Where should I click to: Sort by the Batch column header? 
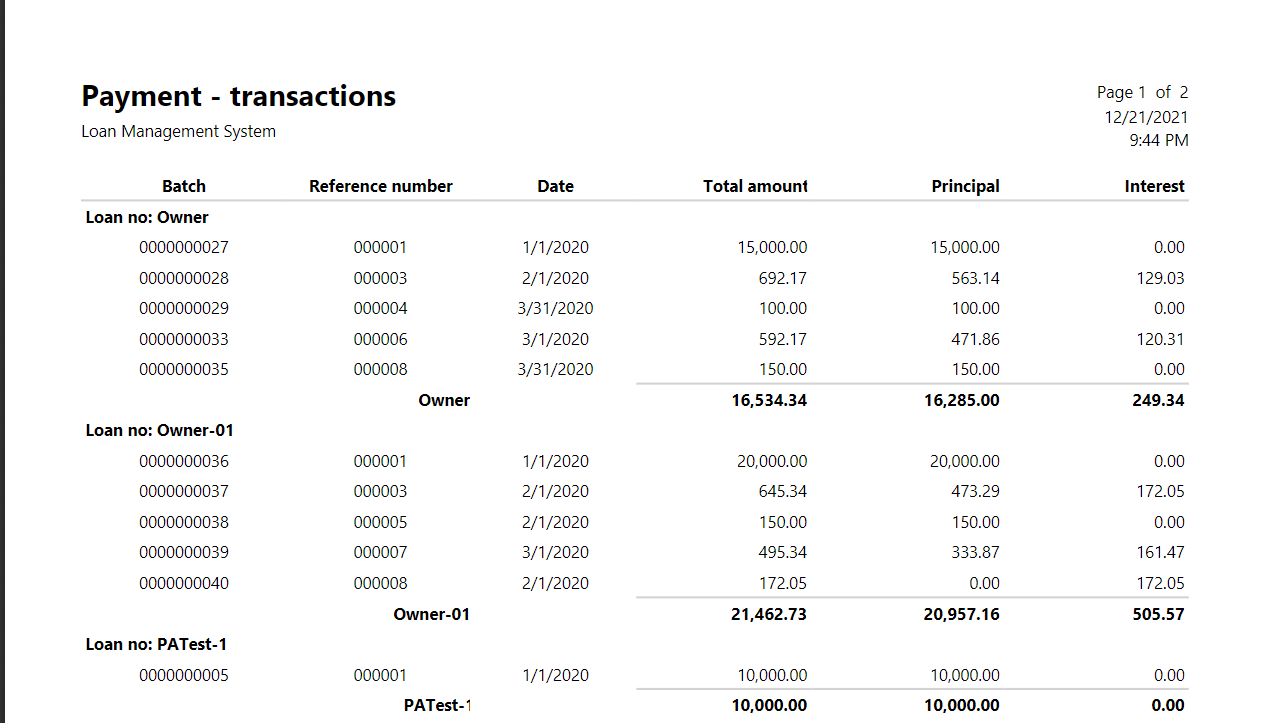[184, 186]
